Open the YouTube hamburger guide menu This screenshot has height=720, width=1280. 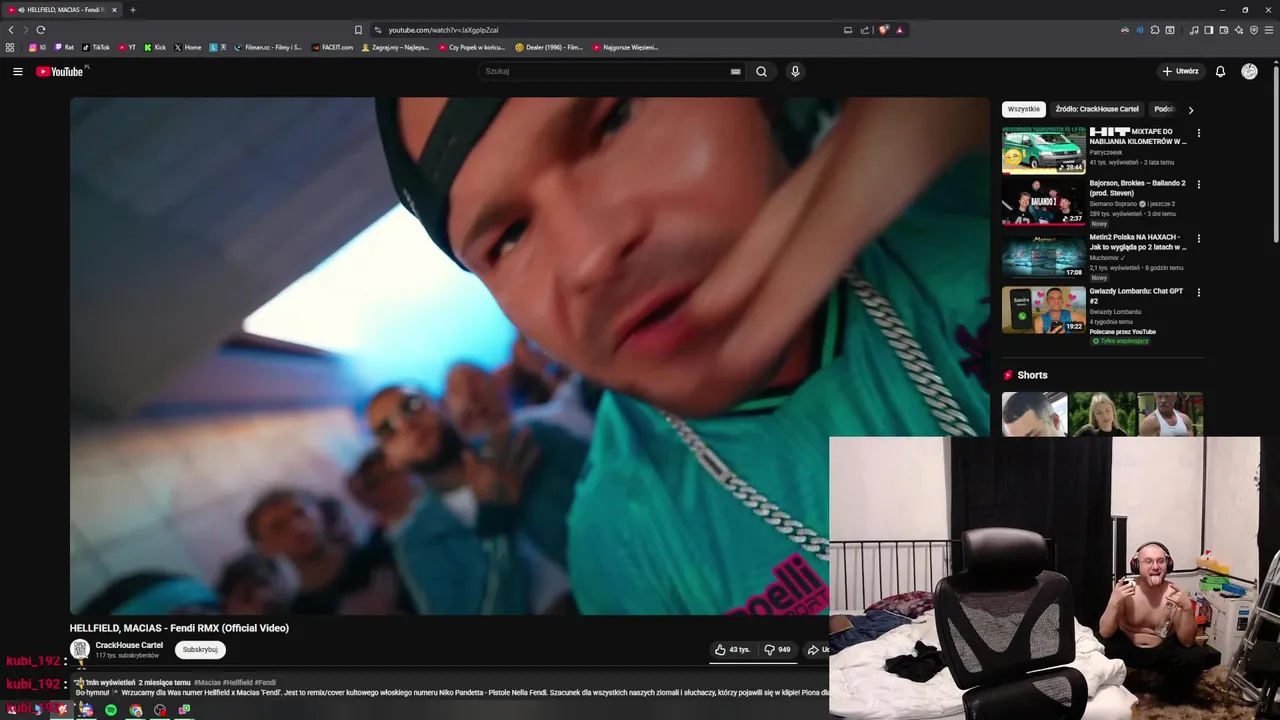(17, 72)
